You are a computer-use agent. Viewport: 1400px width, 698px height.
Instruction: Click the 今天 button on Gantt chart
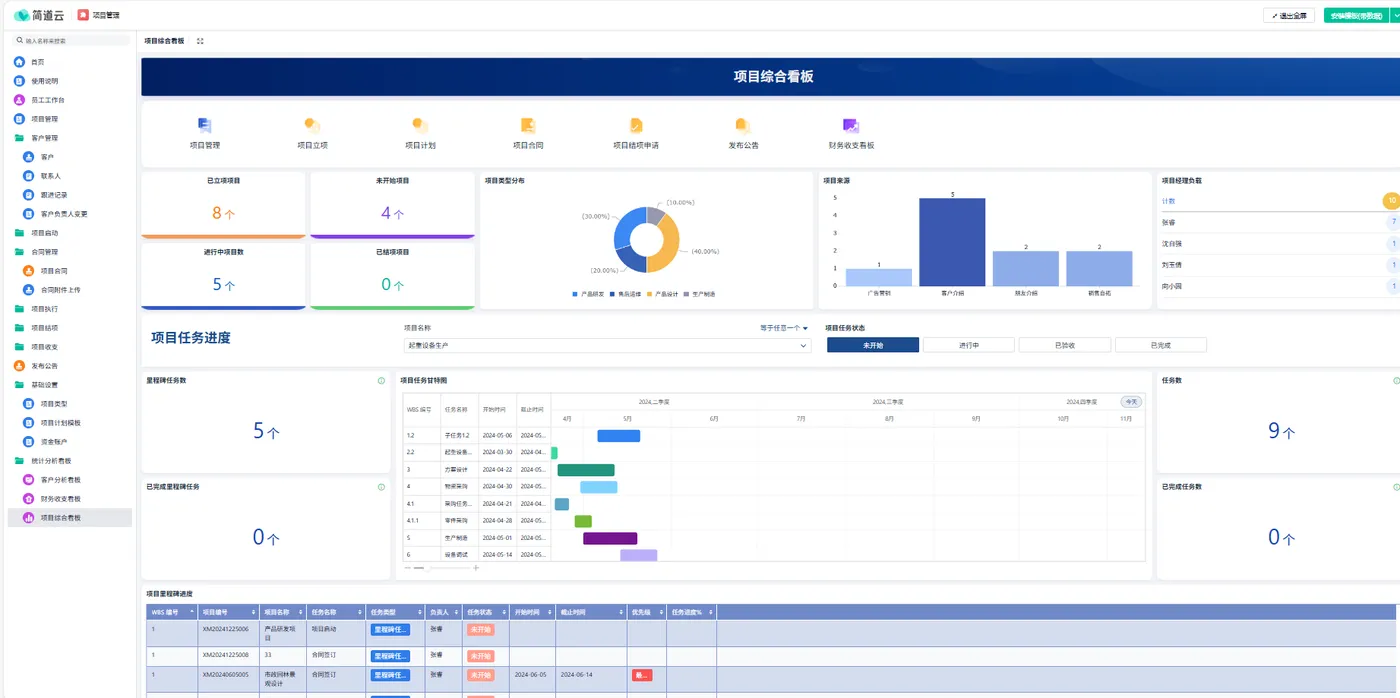click(x=1131, y=401)
